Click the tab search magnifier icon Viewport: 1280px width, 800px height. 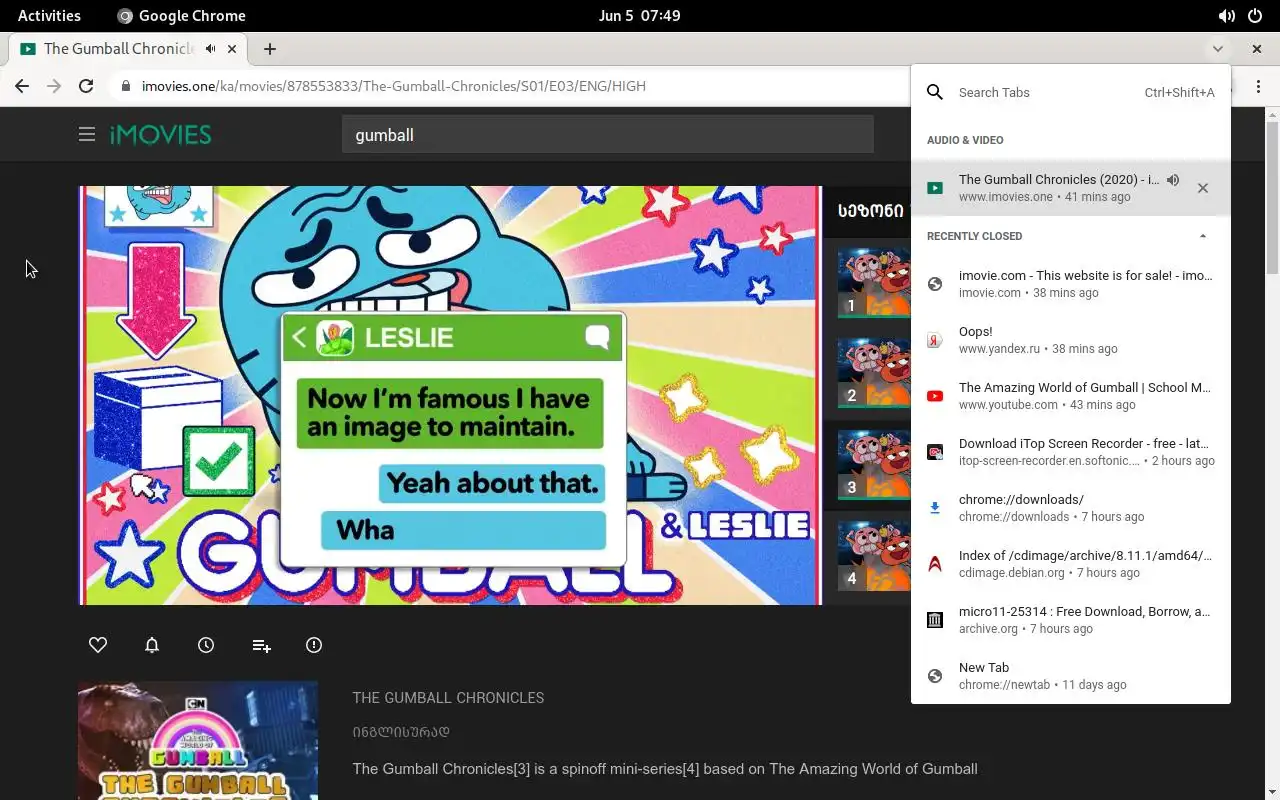(935, 92)
